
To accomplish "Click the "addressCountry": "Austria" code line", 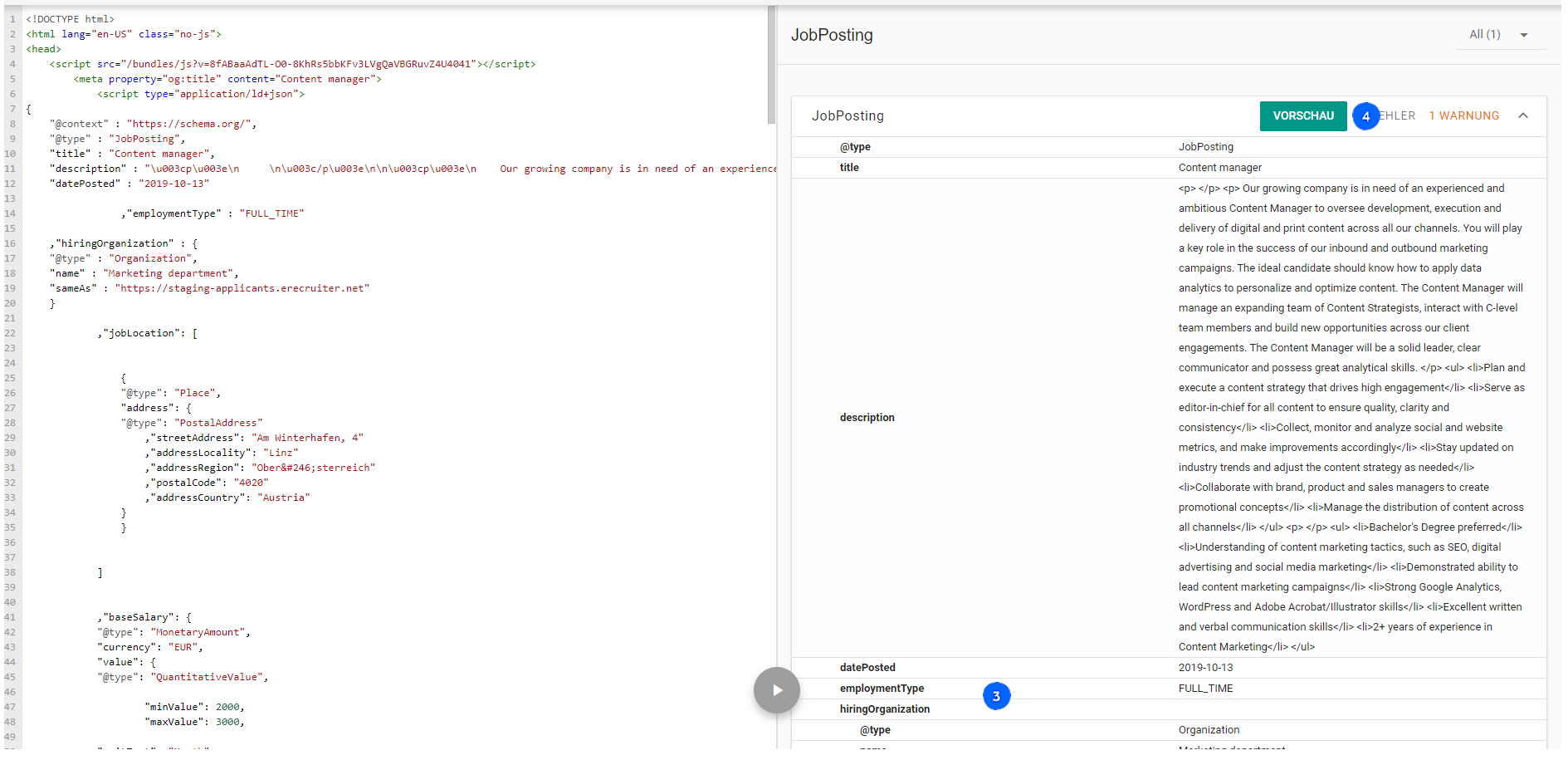I will (227, 498).
